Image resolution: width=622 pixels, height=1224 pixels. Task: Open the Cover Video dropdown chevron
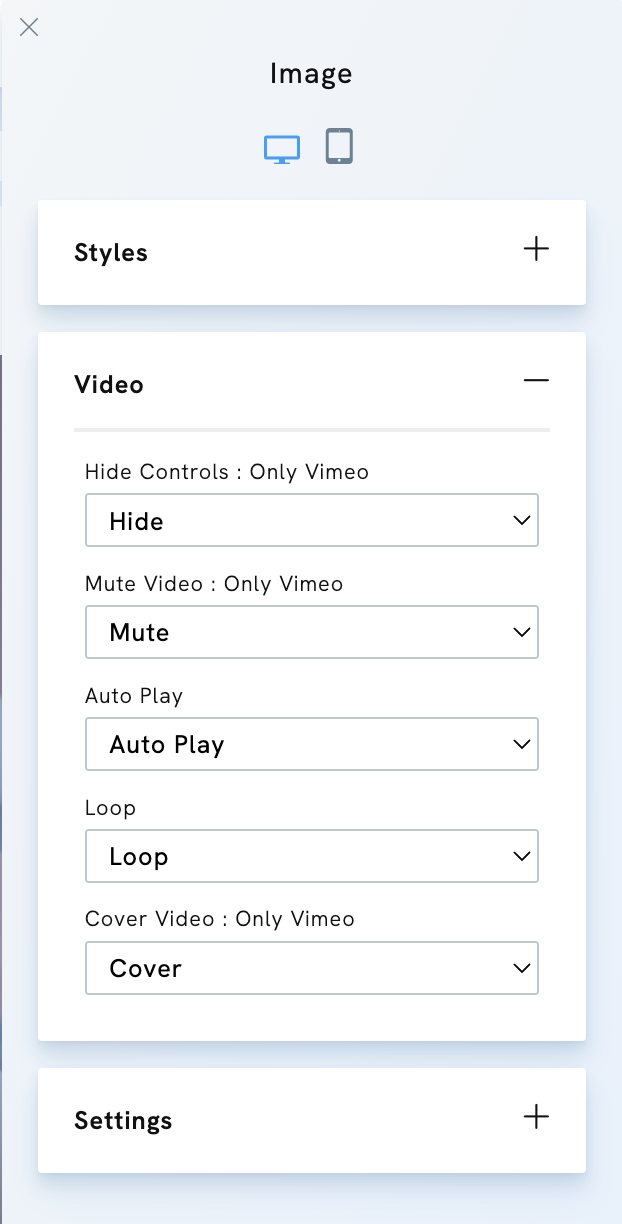point(520,968)
